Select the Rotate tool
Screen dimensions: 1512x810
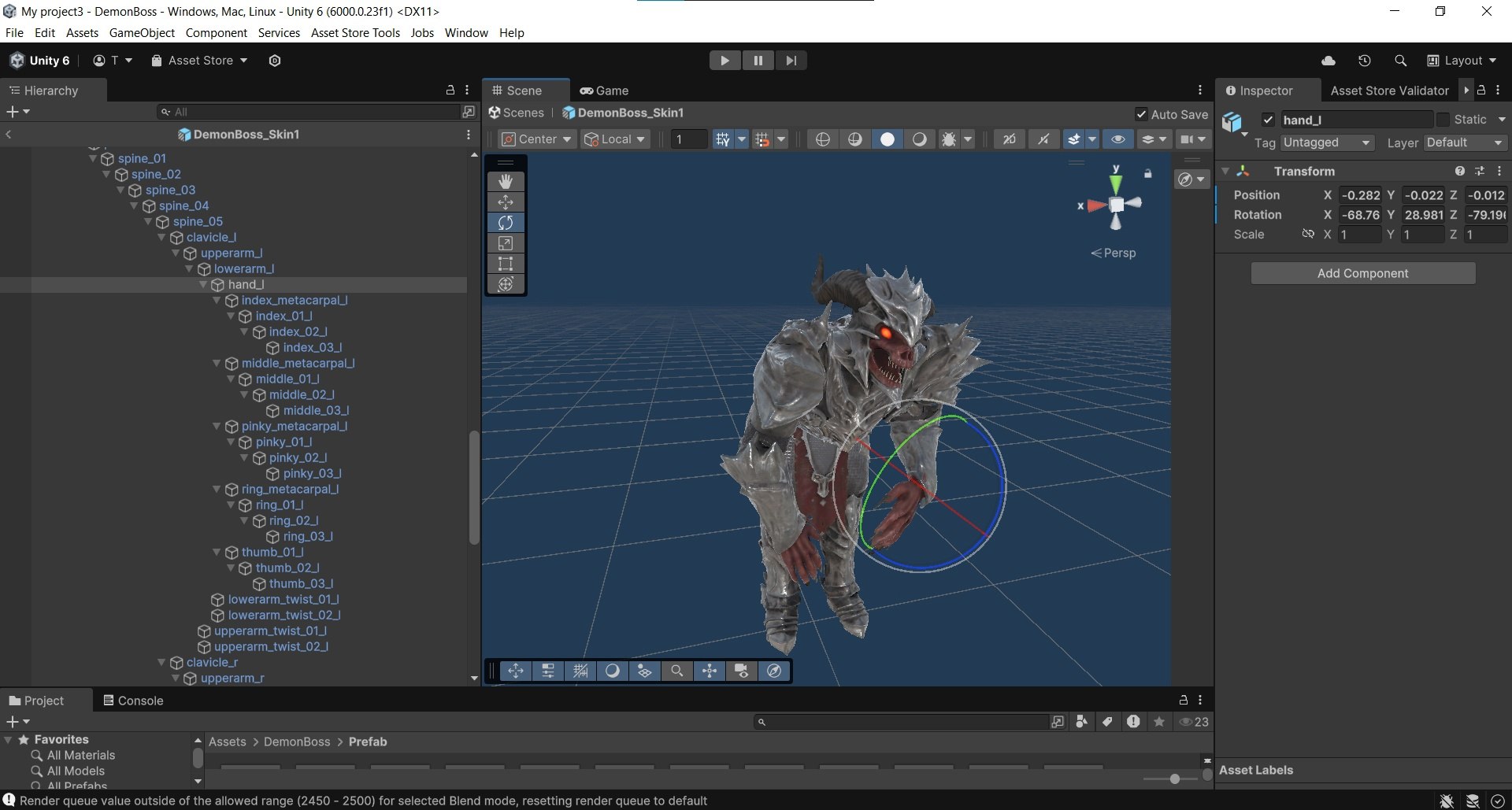(x=506, y=223)
